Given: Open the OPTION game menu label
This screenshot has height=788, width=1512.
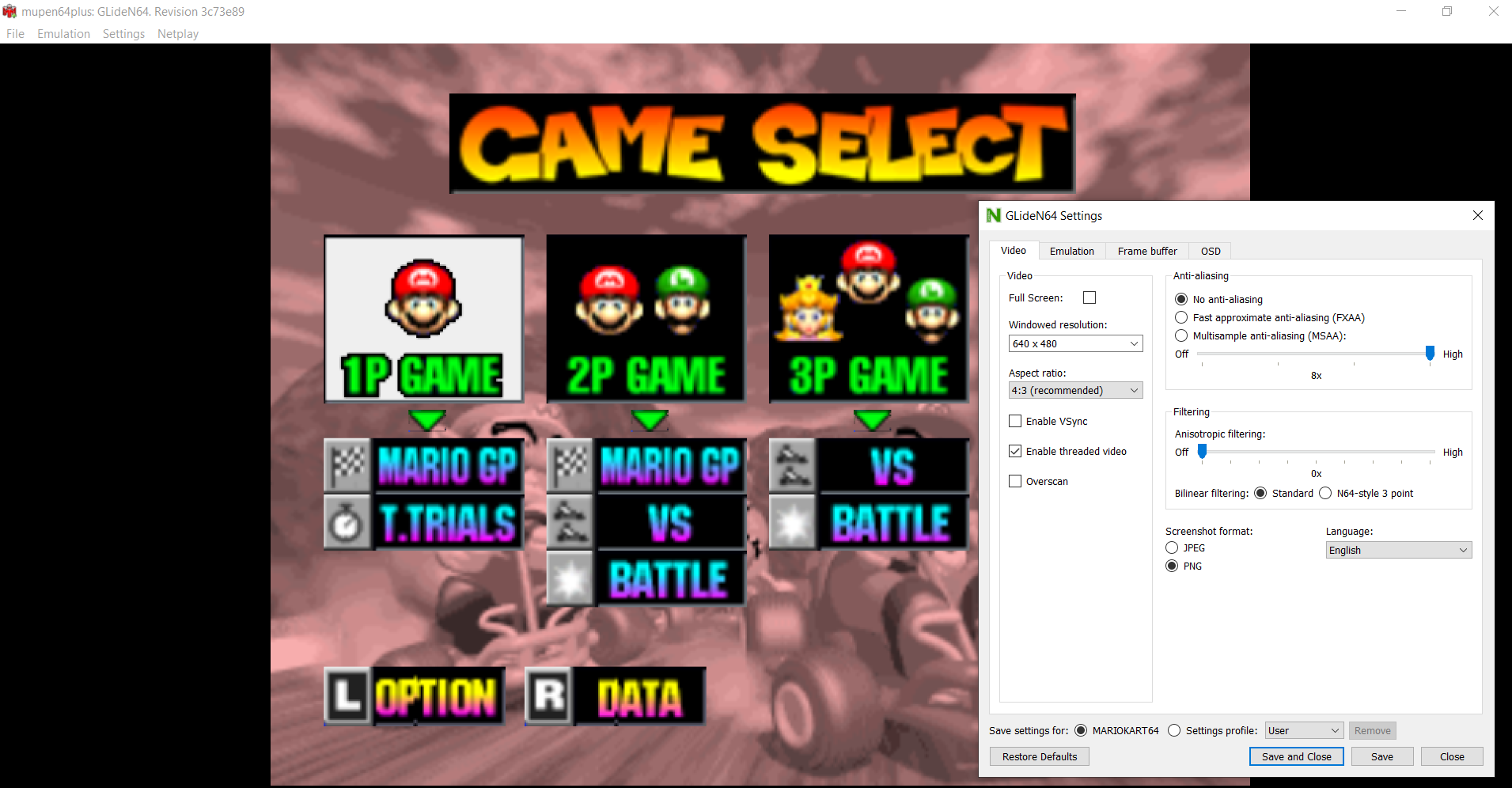Looking at the screenshot, I should click(438, 696).
